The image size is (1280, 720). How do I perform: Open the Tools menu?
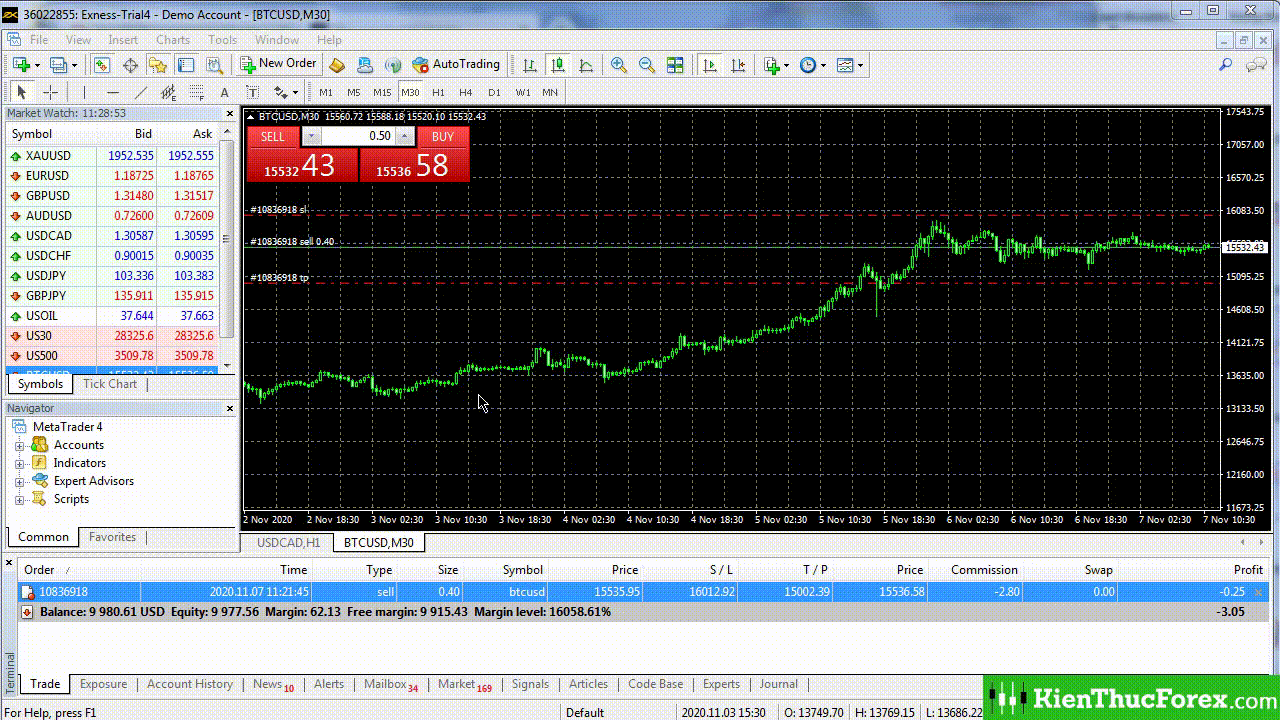click(x=222, y=40)
